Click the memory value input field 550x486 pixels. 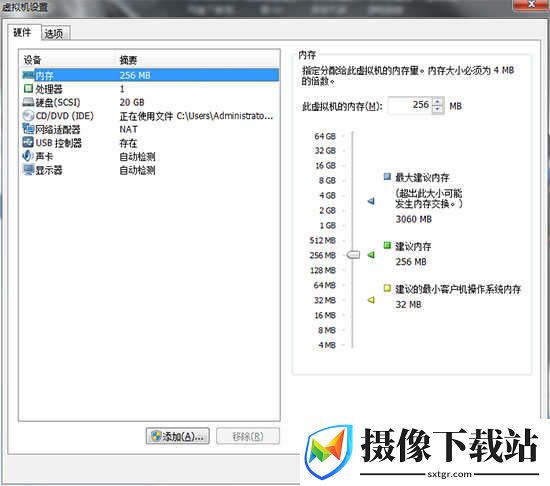pyautogui.click(x=410, y=105)
